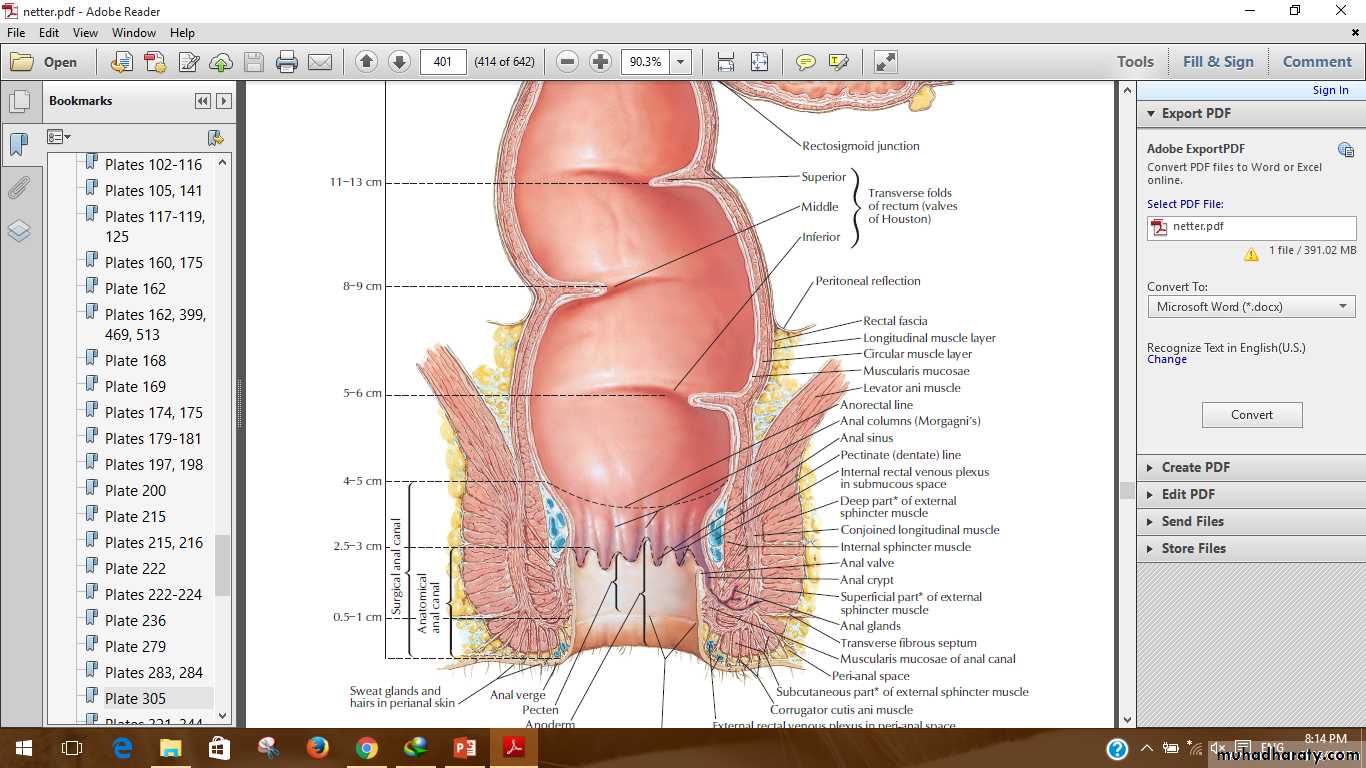
Task: Open the Window menu
Action: coord(134,33)
